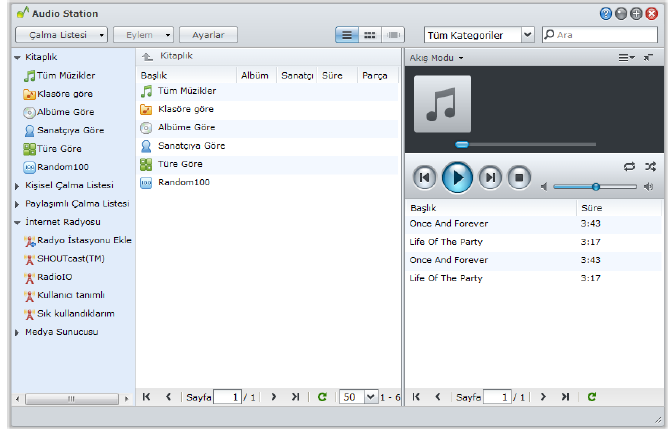Image resolution: width=670 pixels, height=429 pixels.
Task: Open the help question mark icon
Action: point(606,13)
